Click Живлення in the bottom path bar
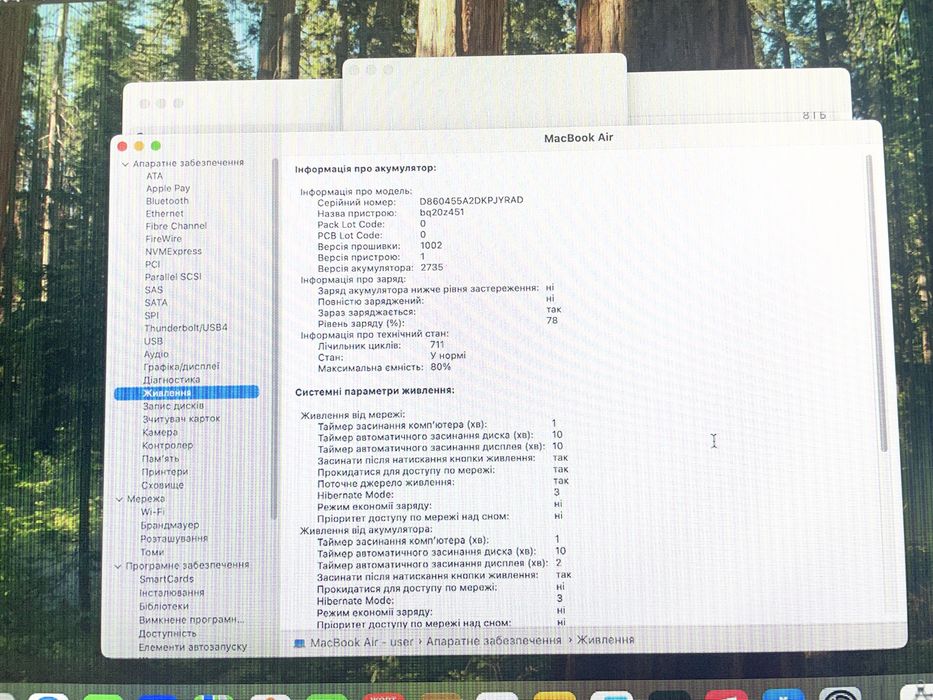 [606, 640]
